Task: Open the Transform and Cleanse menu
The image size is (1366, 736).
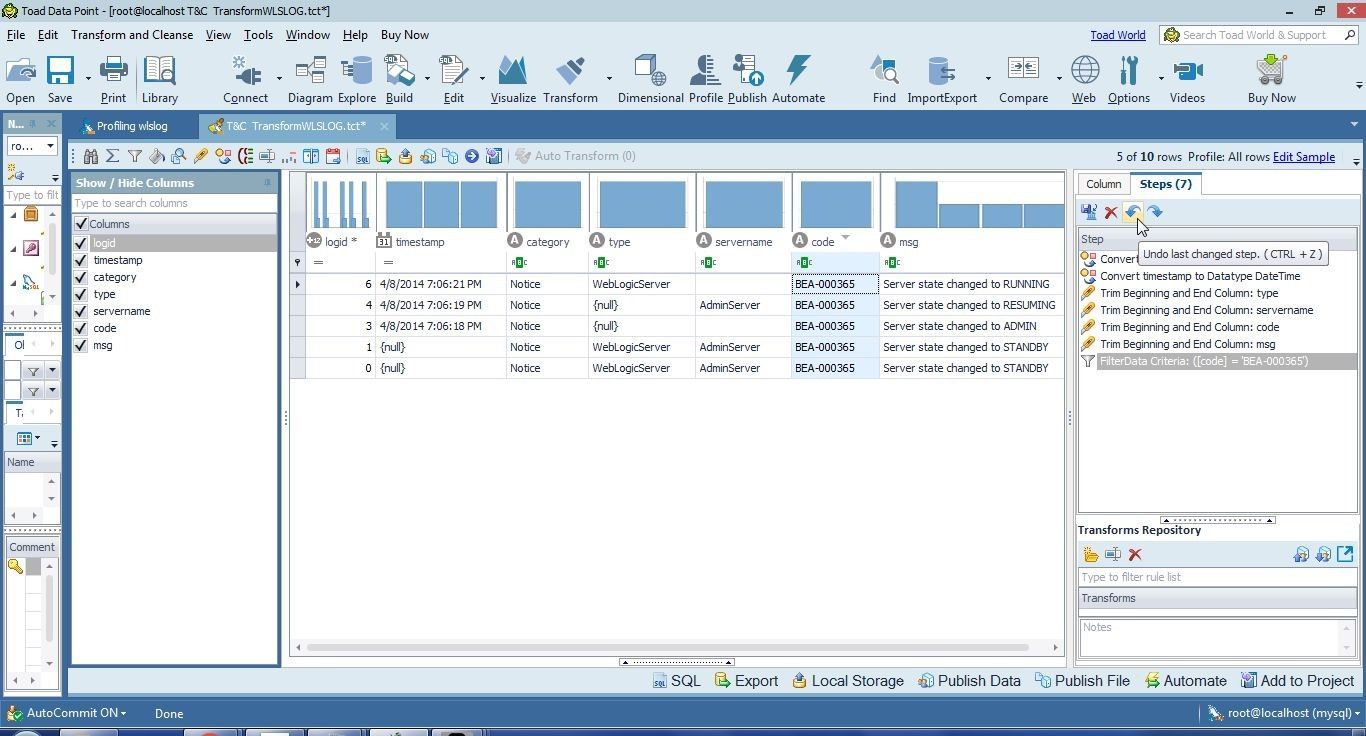Action: coord(132,35)
